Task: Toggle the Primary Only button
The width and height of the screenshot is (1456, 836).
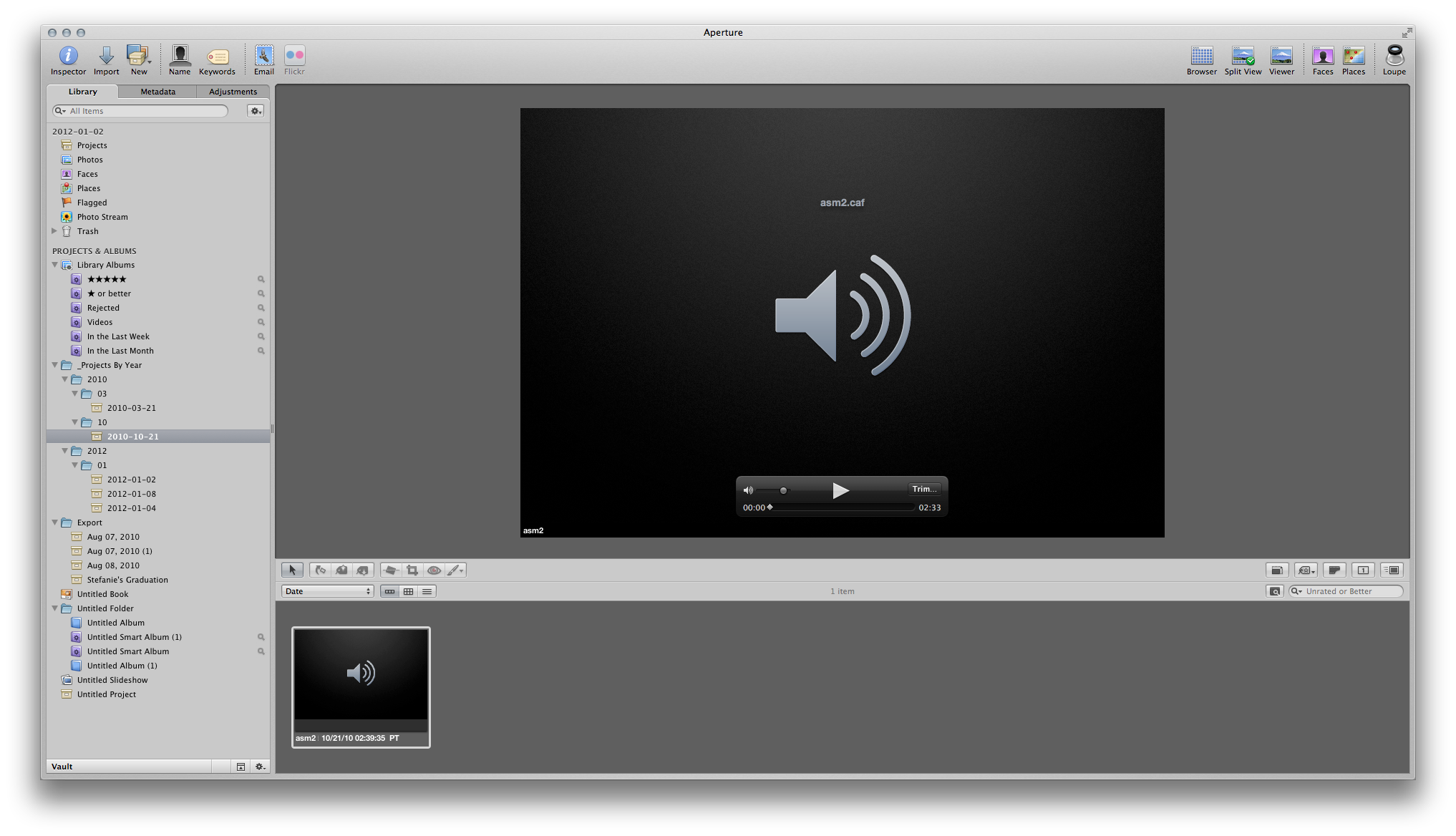Action: 1363,570
